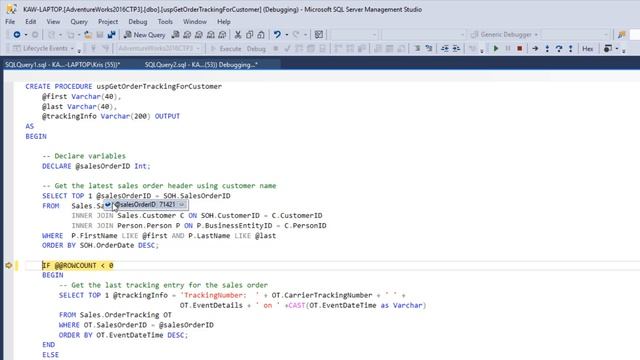Open the Help menu
The width and height of the screenshot is (640, 360).
[x=224, y=22]
